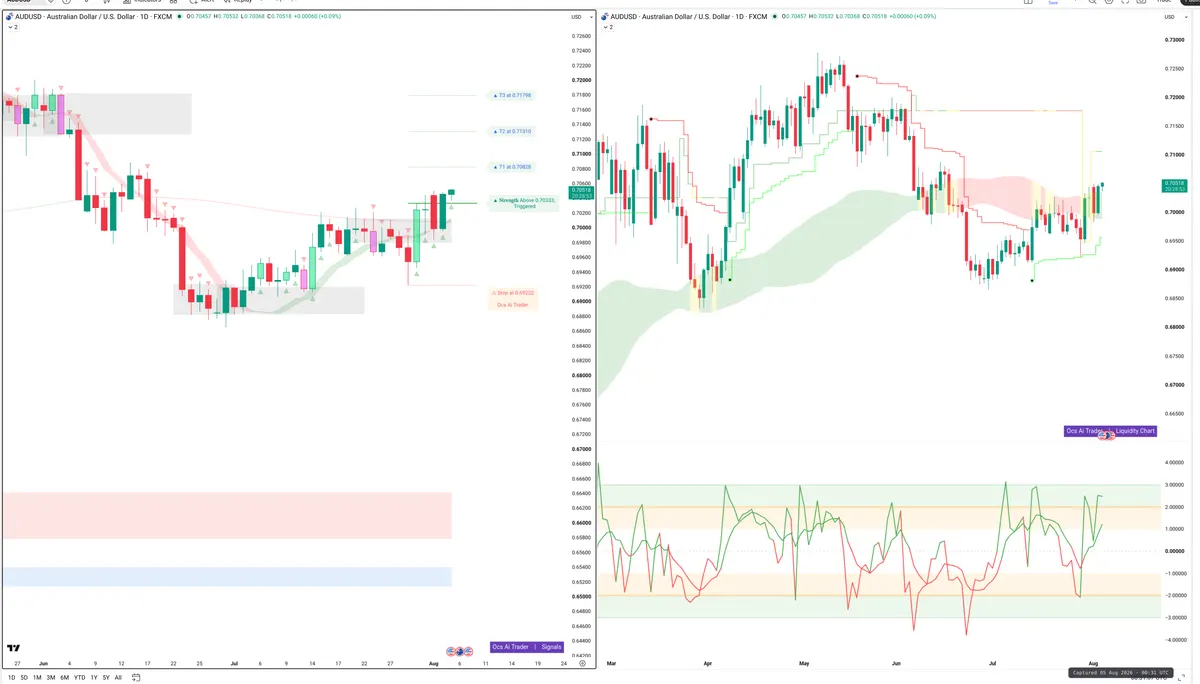Select the 'Stop at 0.69222' label
Viewport: 1200px width, 684px height.
513,293
